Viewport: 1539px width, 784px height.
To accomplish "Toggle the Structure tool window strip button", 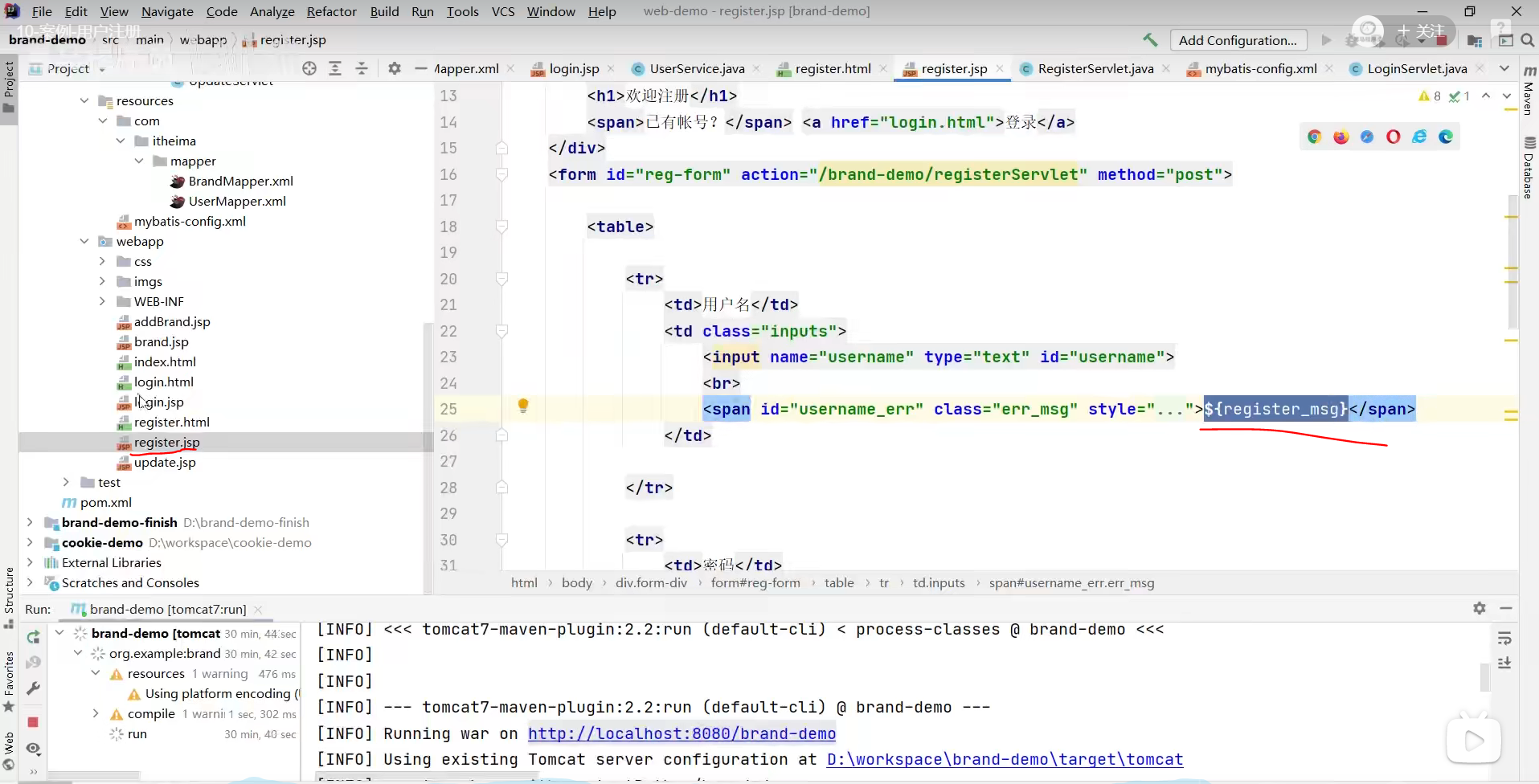I will click(9, 598).
